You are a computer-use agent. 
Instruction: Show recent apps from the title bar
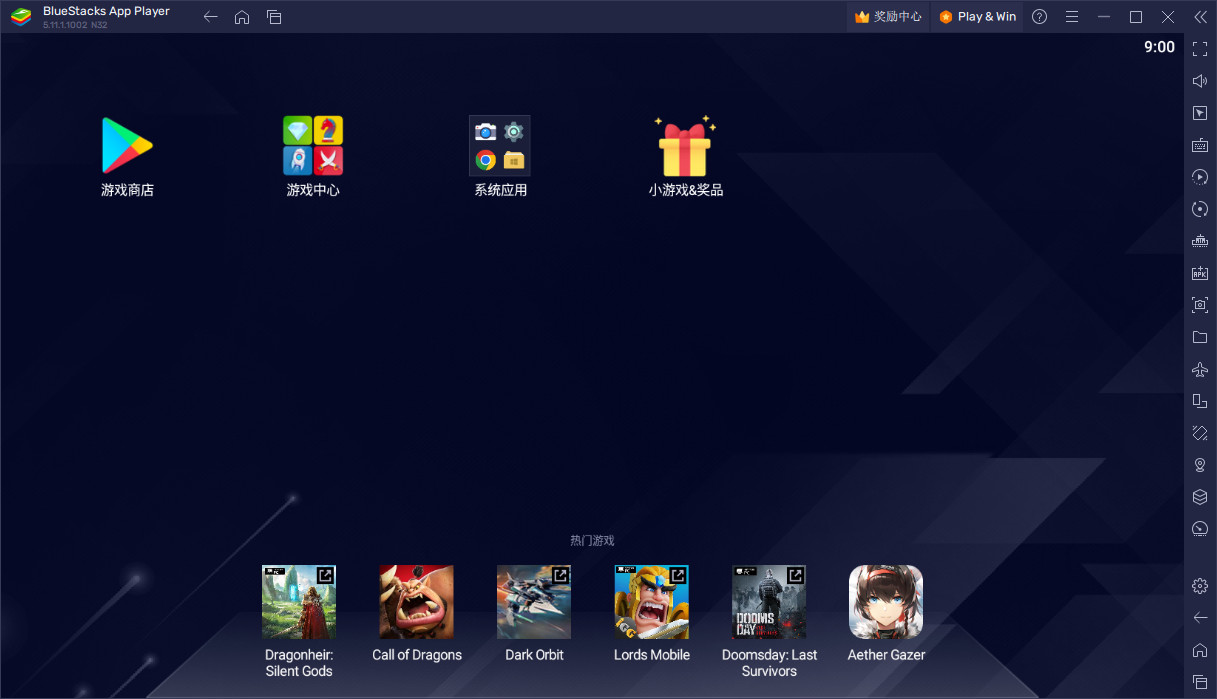pos(274,17)
